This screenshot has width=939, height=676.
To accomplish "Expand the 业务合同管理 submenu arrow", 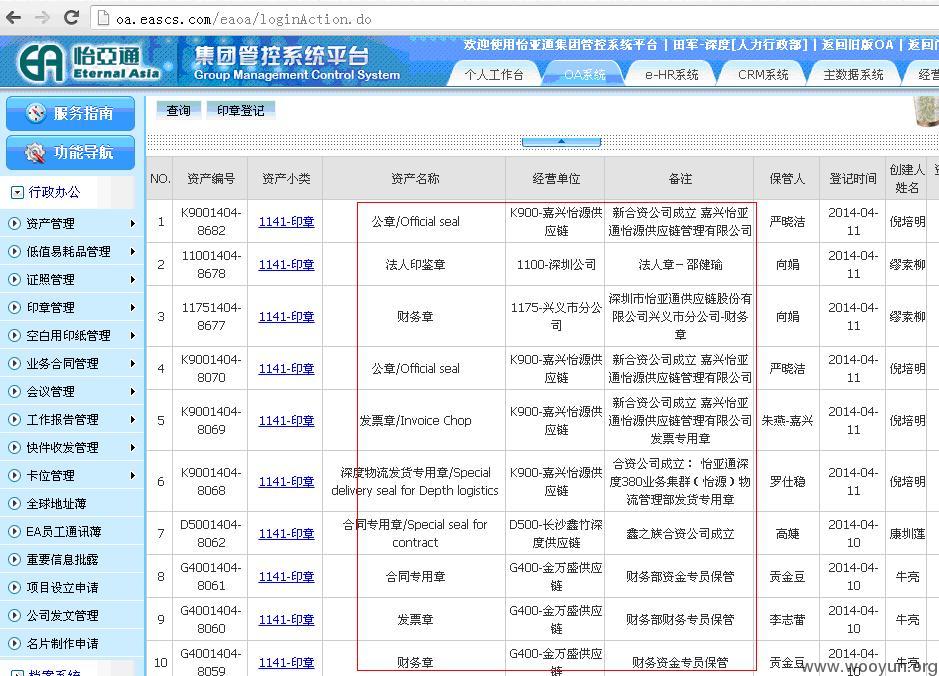I will pos(132,363).
